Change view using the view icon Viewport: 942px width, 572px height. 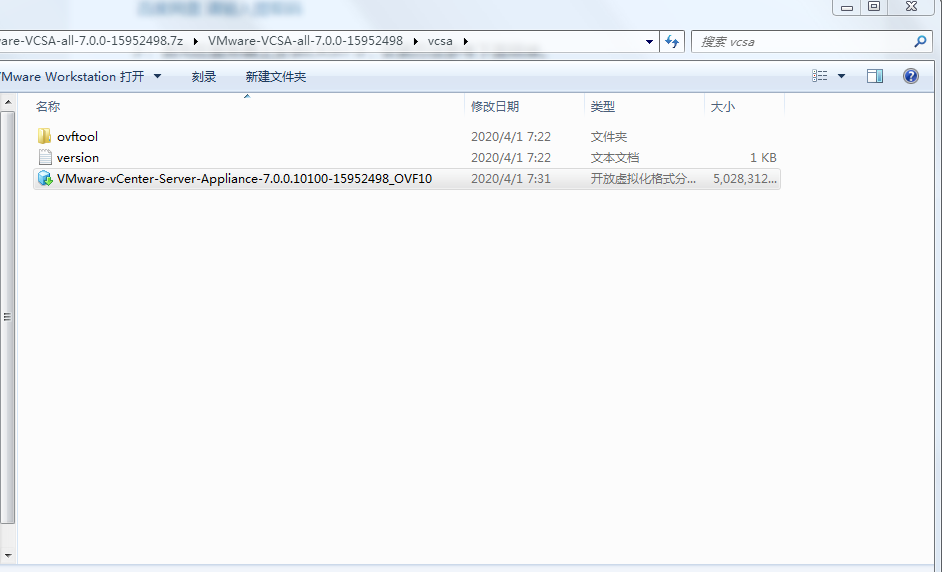point(819,76)
